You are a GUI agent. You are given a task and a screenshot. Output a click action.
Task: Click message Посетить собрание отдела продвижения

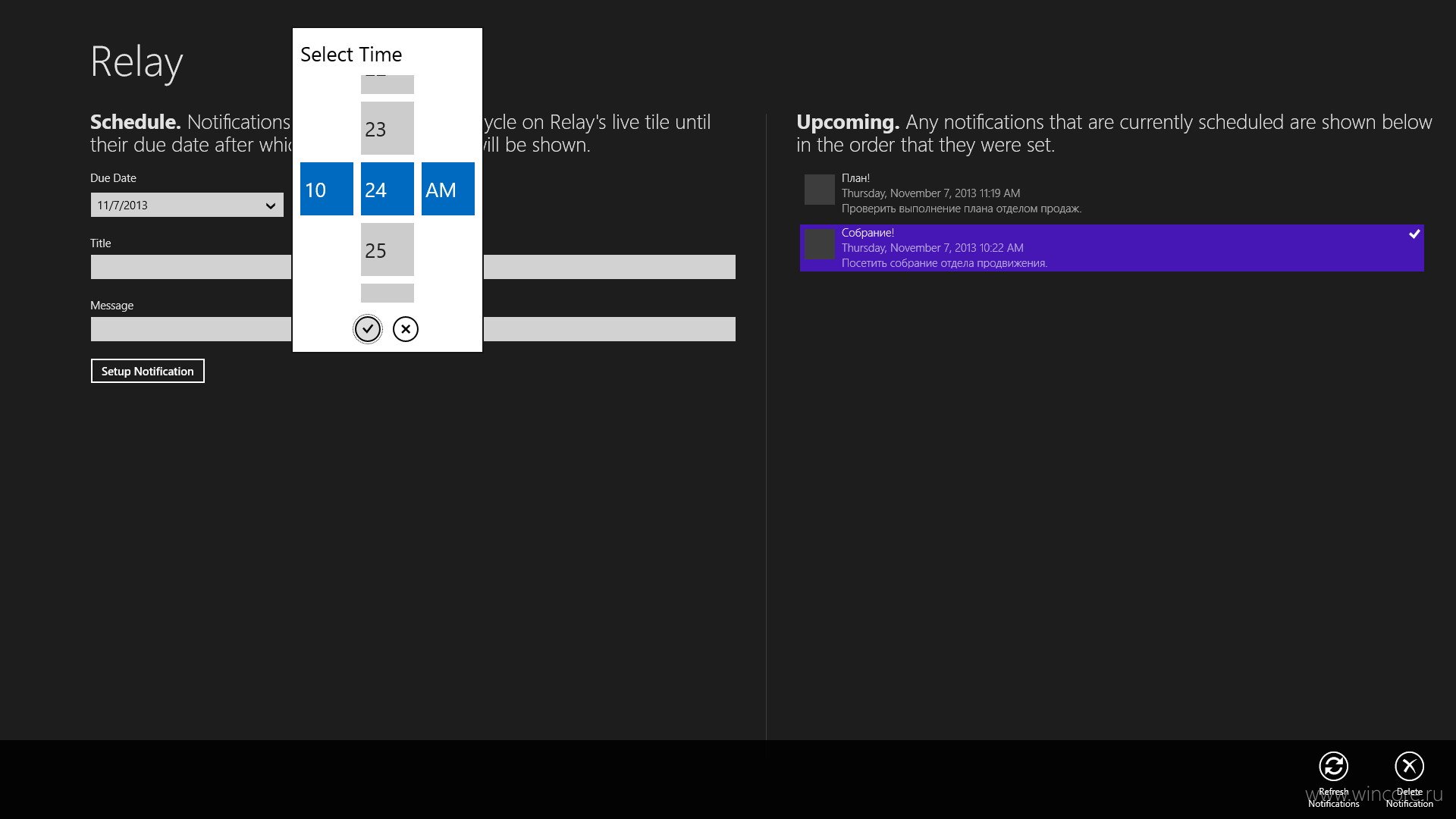point(944,263)
